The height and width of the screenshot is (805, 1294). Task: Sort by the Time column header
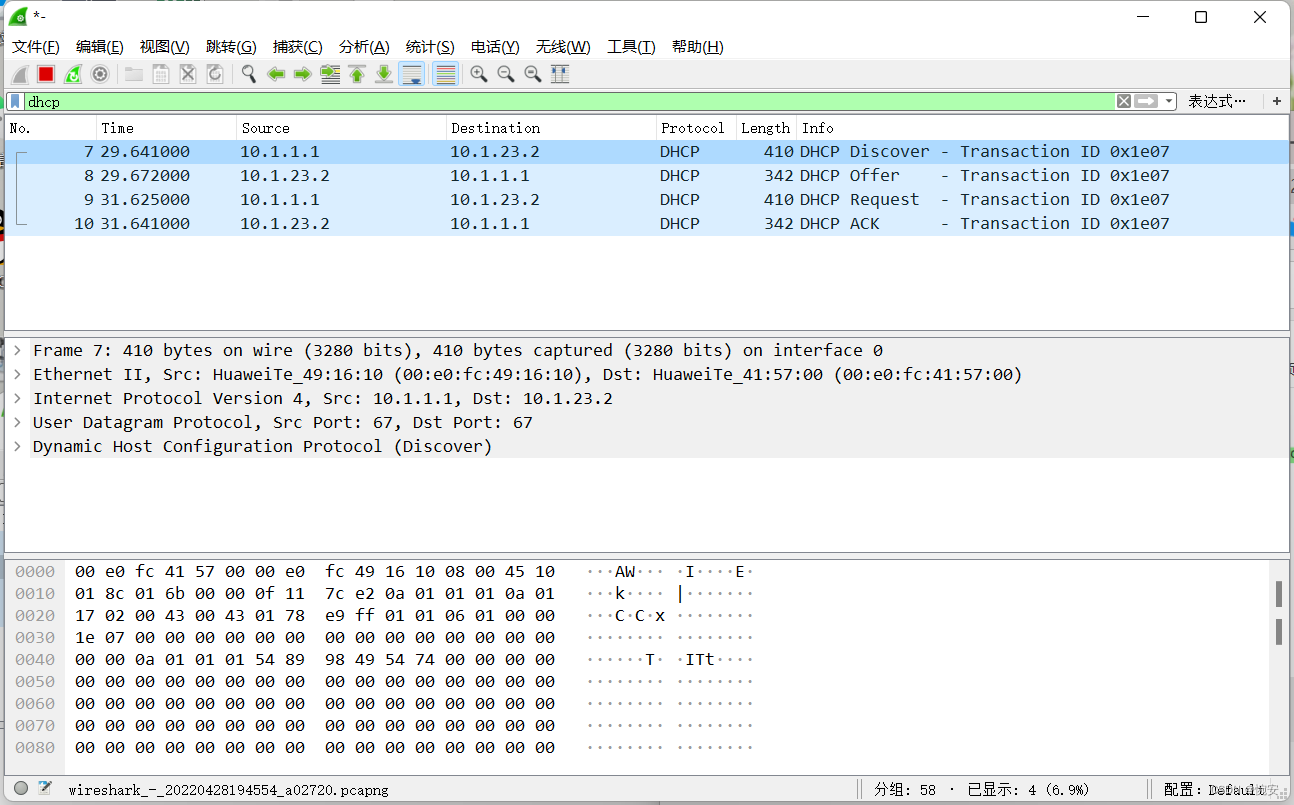point(167,128)
